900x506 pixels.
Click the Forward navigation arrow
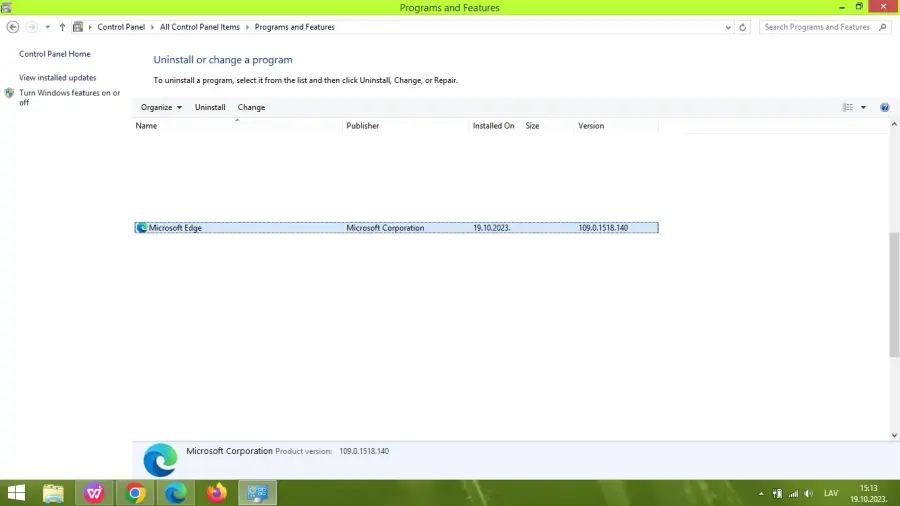[x=32, y=27]
